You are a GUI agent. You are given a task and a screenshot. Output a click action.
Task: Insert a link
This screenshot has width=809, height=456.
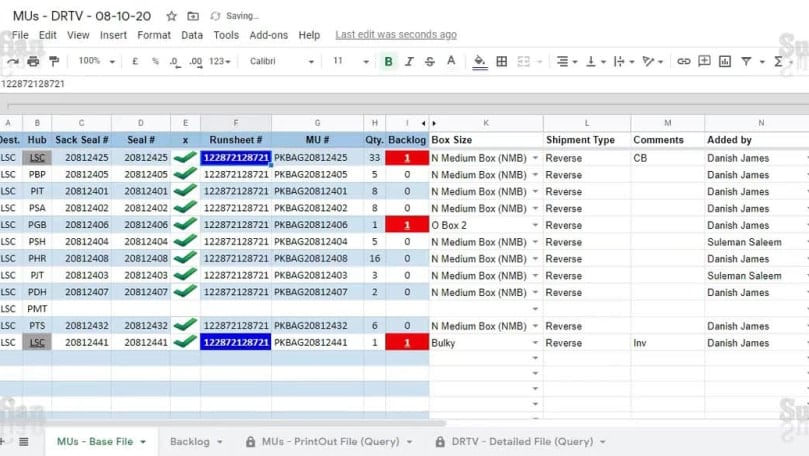point(684,61)
